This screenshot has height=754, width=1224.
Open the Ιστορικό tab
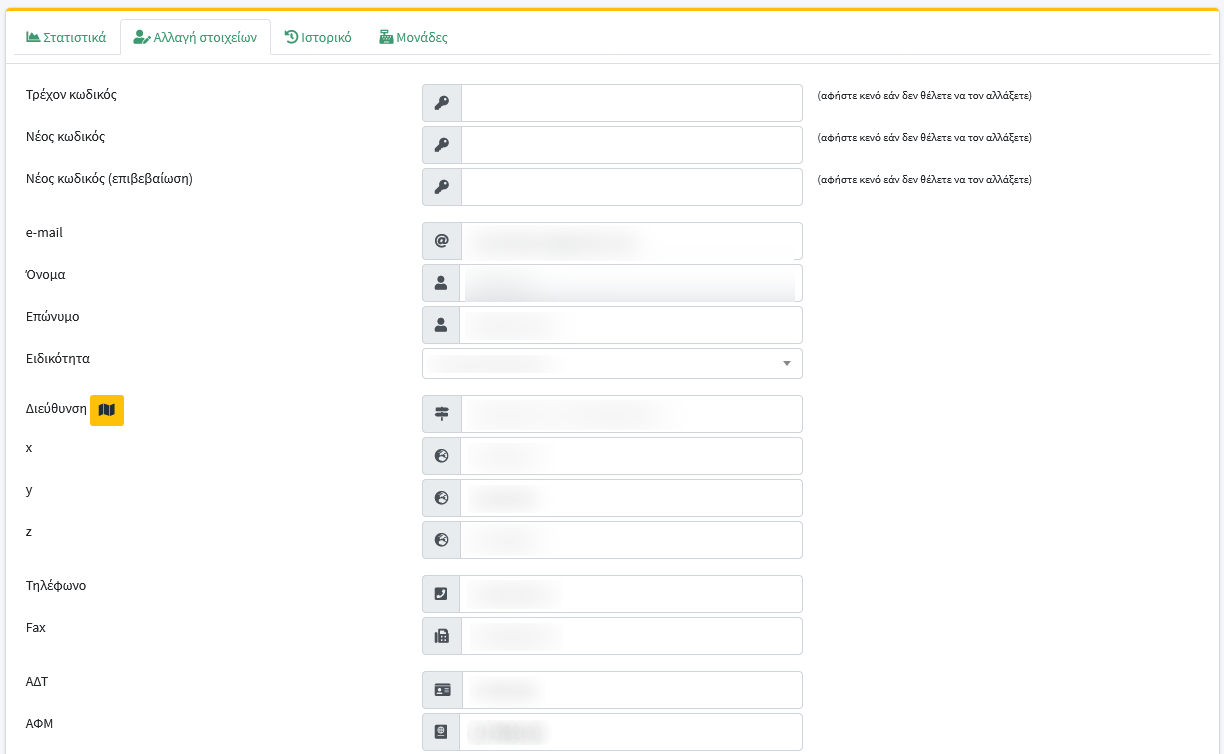pos(318,37)
